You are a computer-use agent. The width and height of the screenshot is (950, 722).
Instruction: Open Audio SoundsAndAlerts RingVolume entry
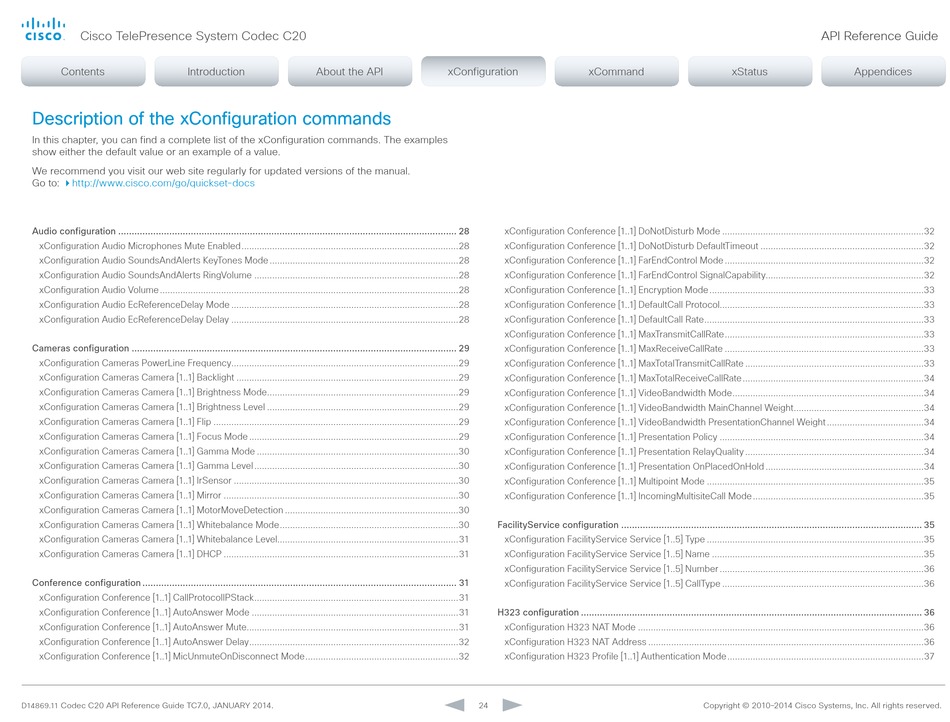(x=254, y=275)
